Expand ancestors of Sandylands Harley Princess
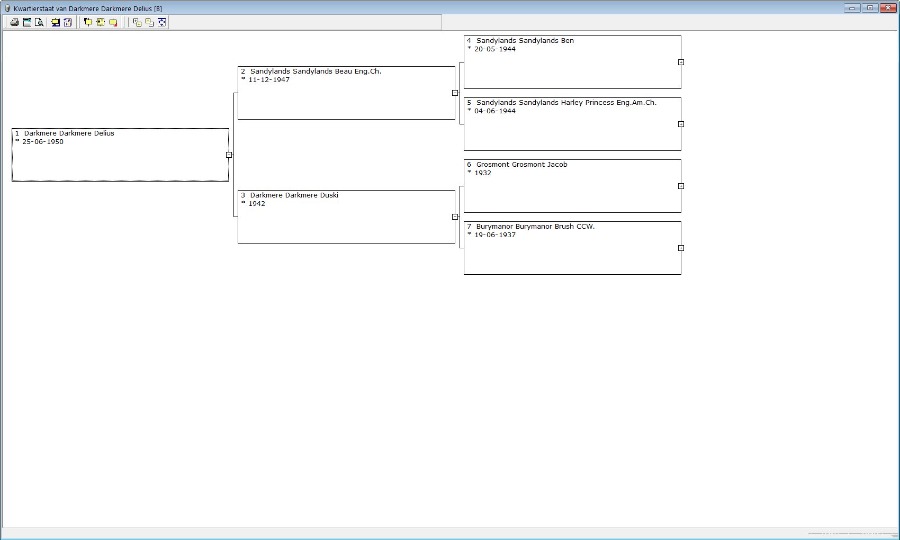 pos(681,124)
